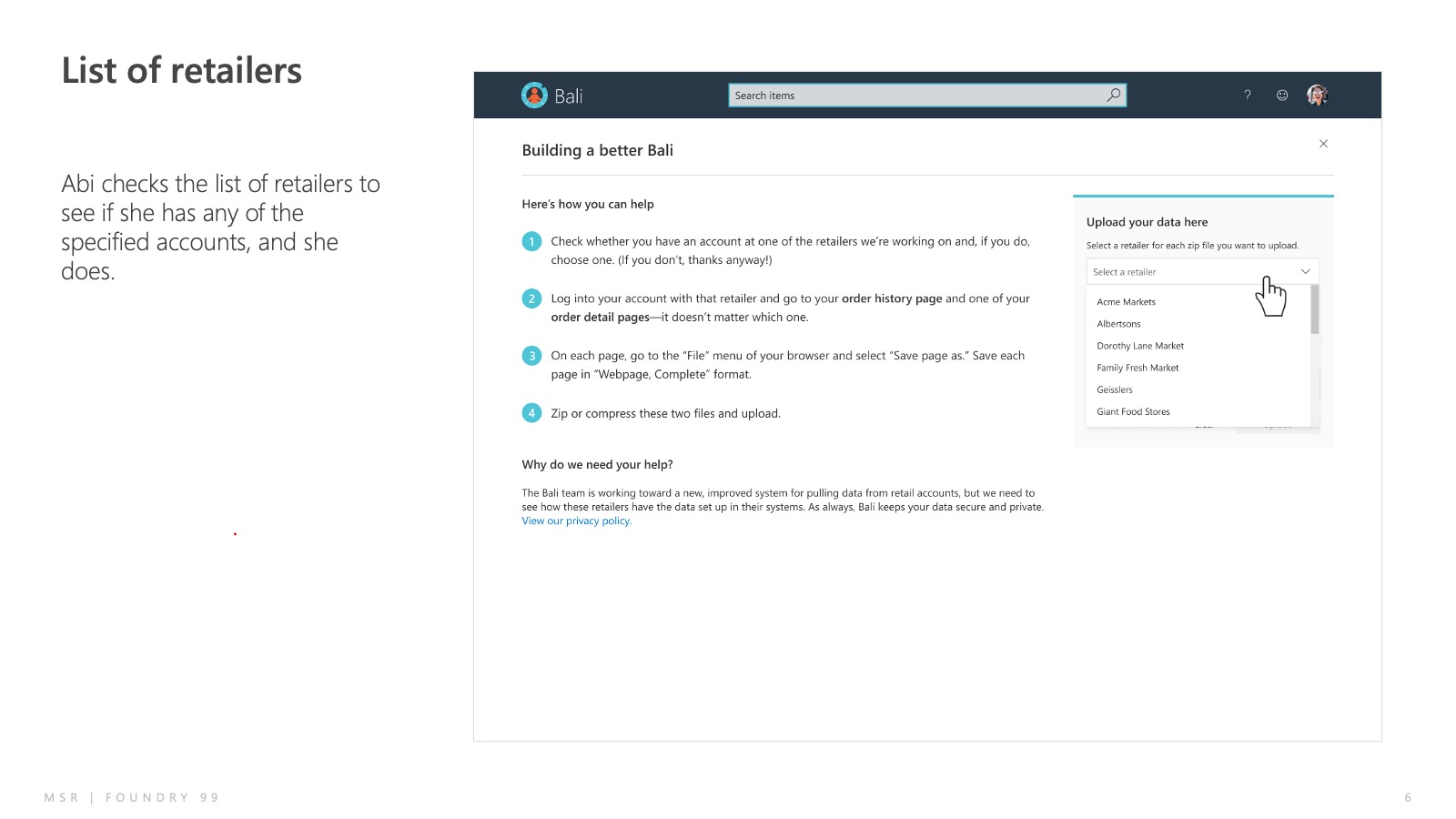
Task: Select Acme Markets from the list
Action: [1126, 302]
